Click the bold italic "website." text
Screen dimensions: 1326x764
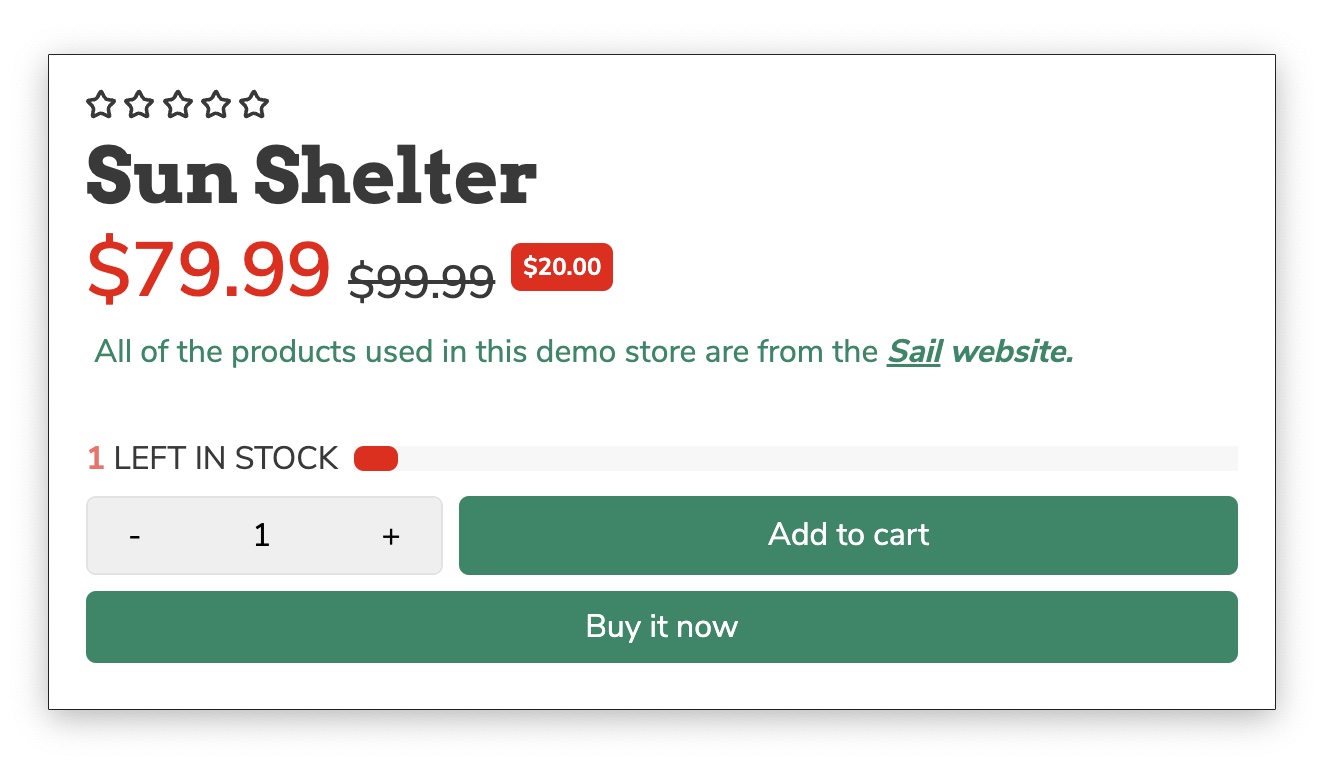click(x=1012, y=352)
